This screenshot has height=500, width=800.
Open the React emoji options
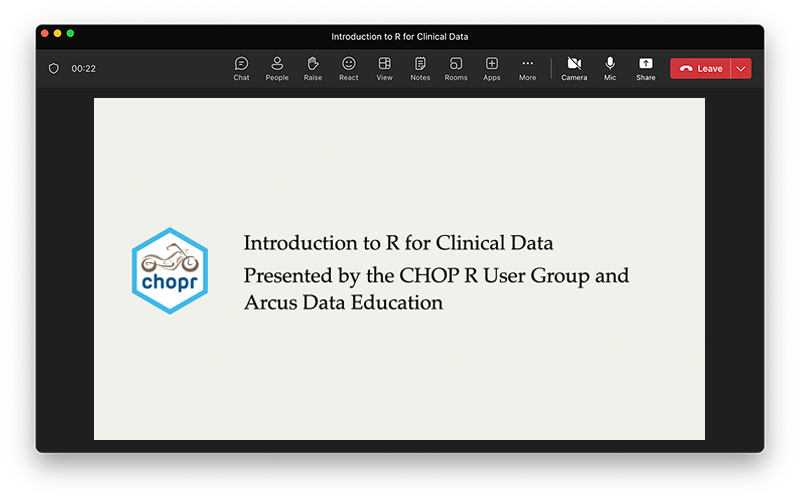point(348,68)
